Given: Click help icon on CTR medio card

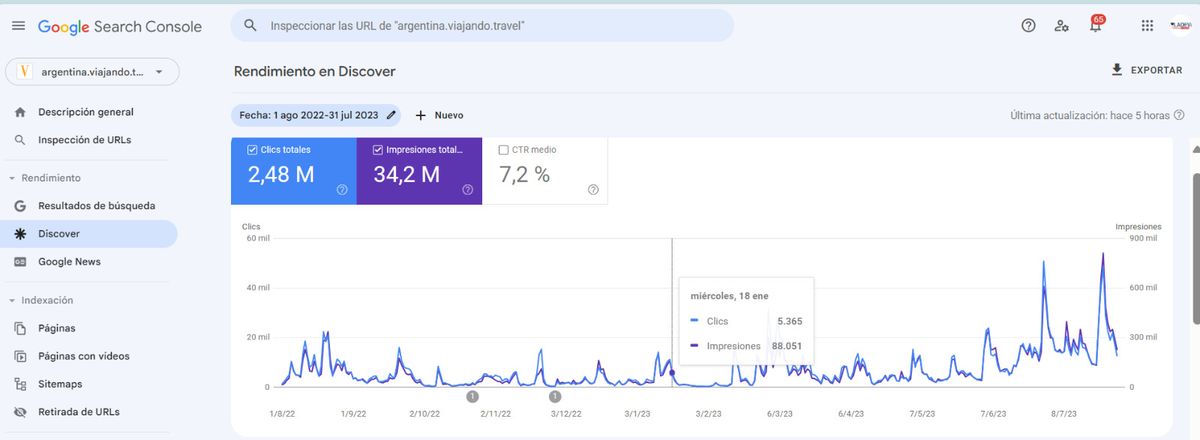Looking at the screenshot, I should 593,189.
